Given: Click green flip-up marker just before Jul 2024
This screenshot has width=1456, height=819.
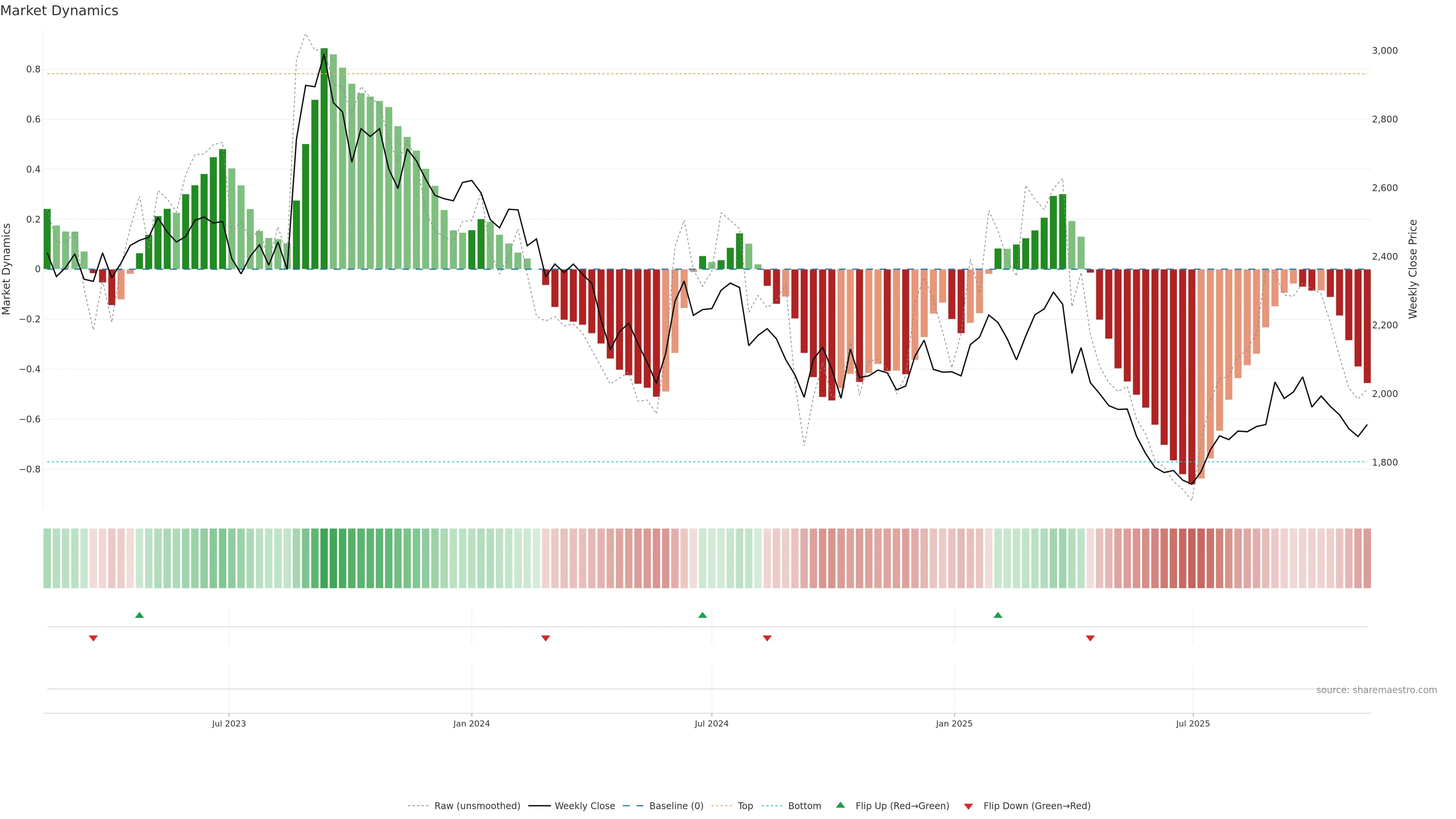Looking at the screenshot, I should coord(703,615).
